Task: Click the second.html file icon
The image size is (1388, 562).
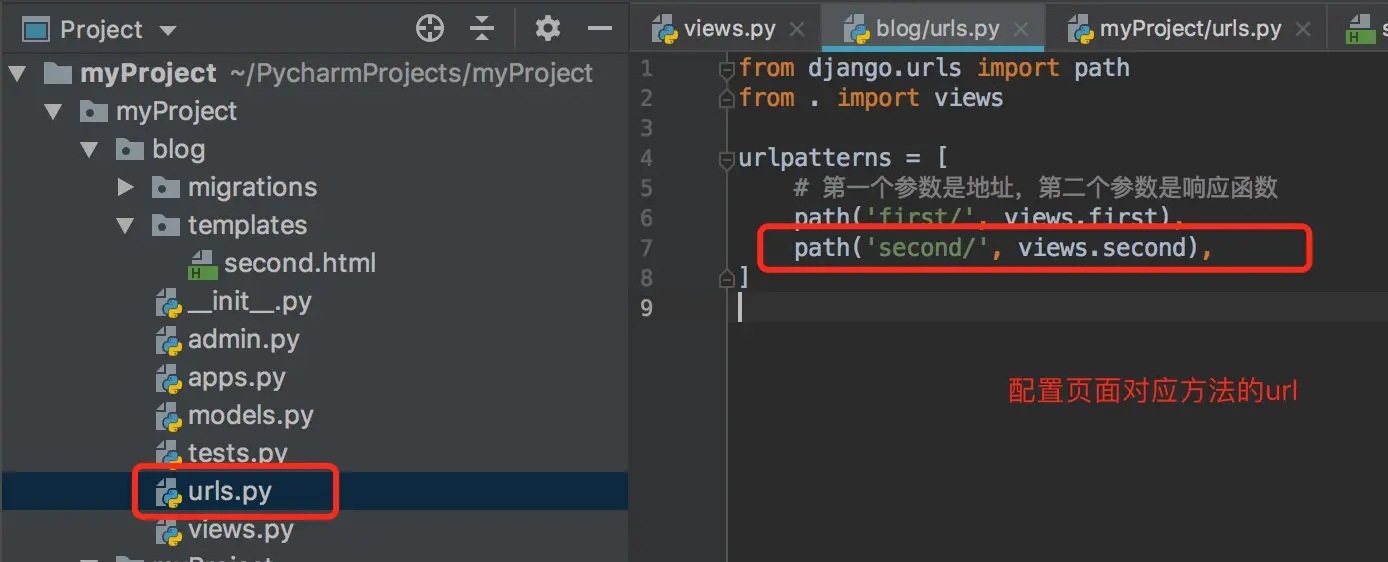Action: pos(203,264)
